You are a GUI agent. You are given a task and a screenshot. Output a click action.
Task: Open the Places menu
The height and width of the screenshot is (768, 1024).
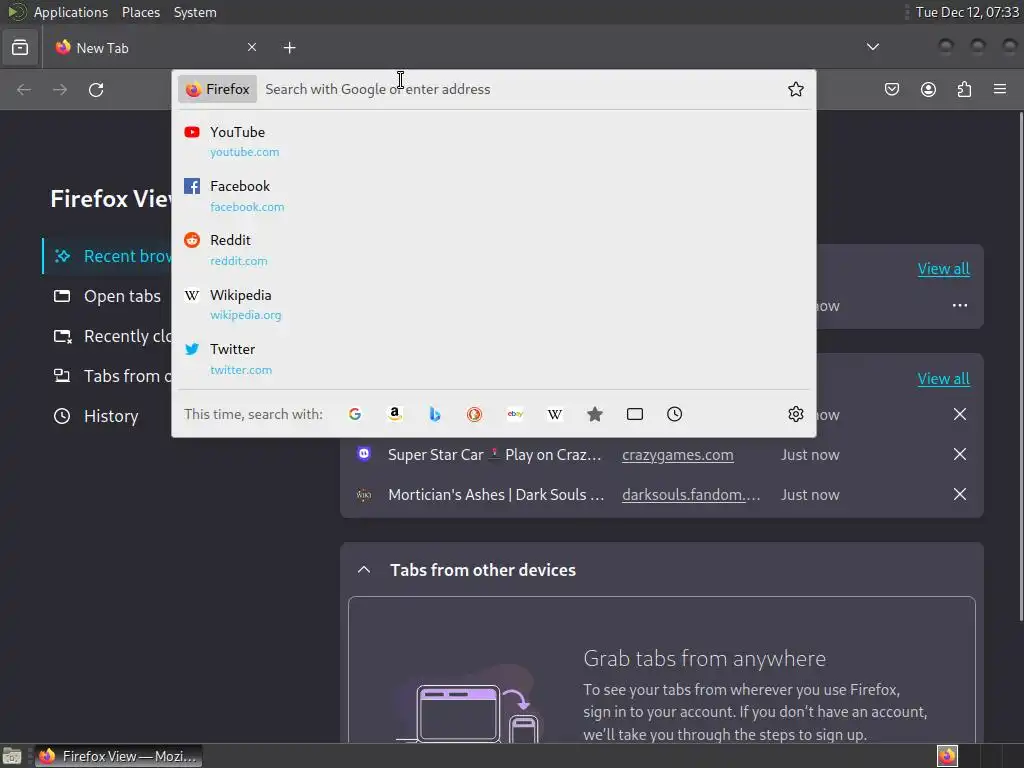click(x=140, y=12)
